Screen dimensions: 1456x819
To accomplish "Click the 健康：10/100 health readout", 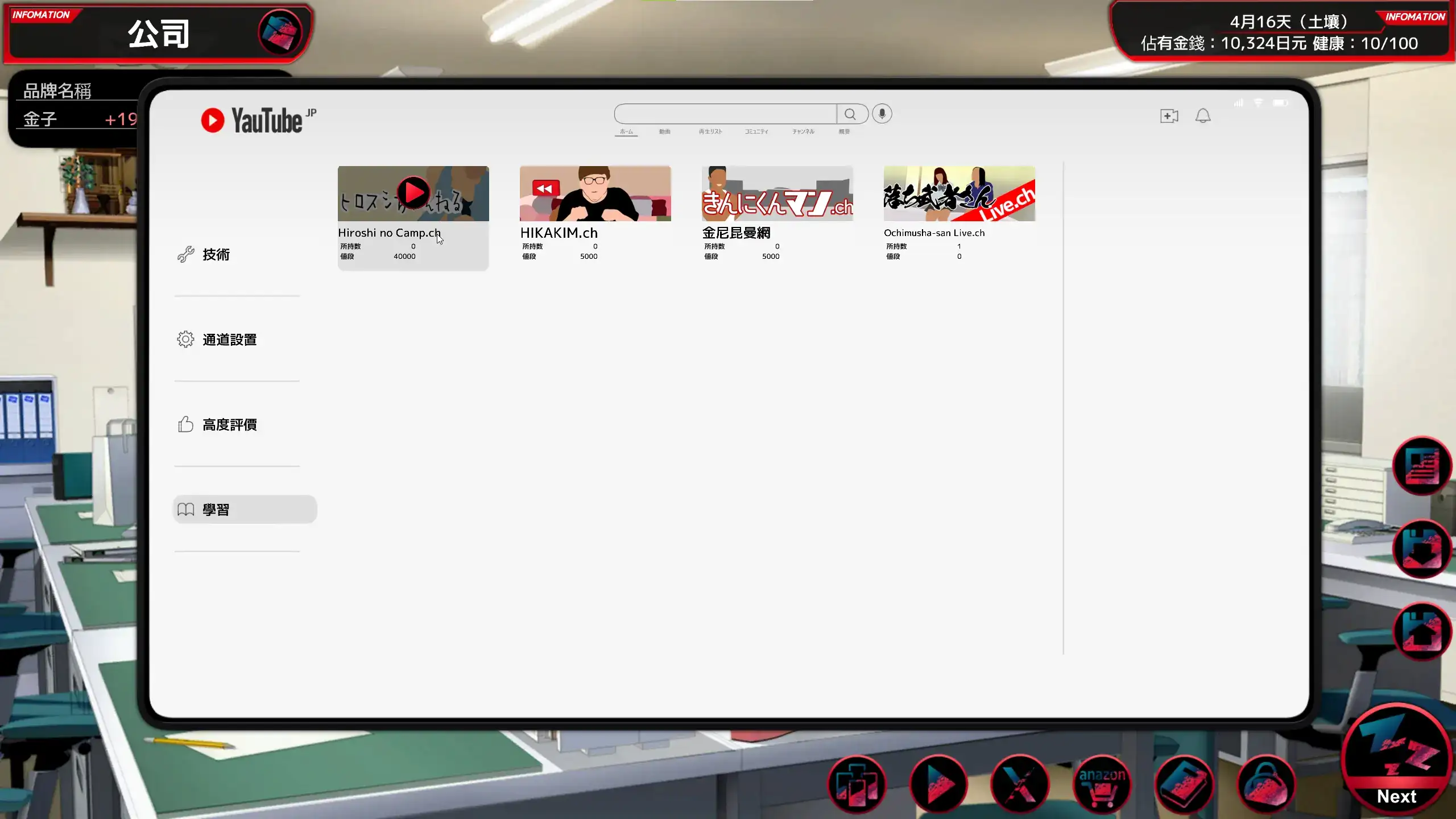I will [x=1365, y=43].
